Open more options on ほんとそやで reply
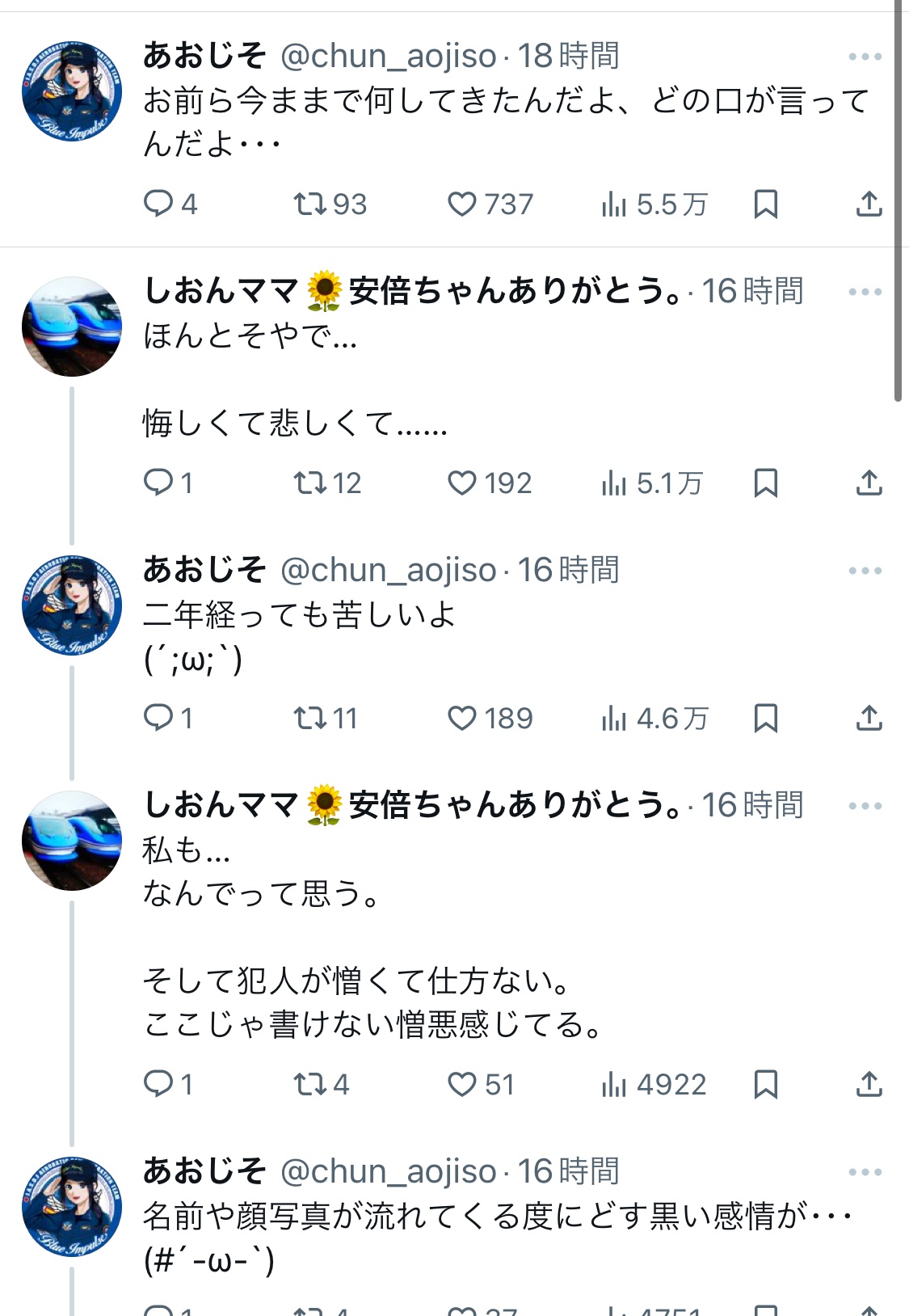Viewport: 909px width, 1316px height. pyautogui.click(x=865, y=292)
